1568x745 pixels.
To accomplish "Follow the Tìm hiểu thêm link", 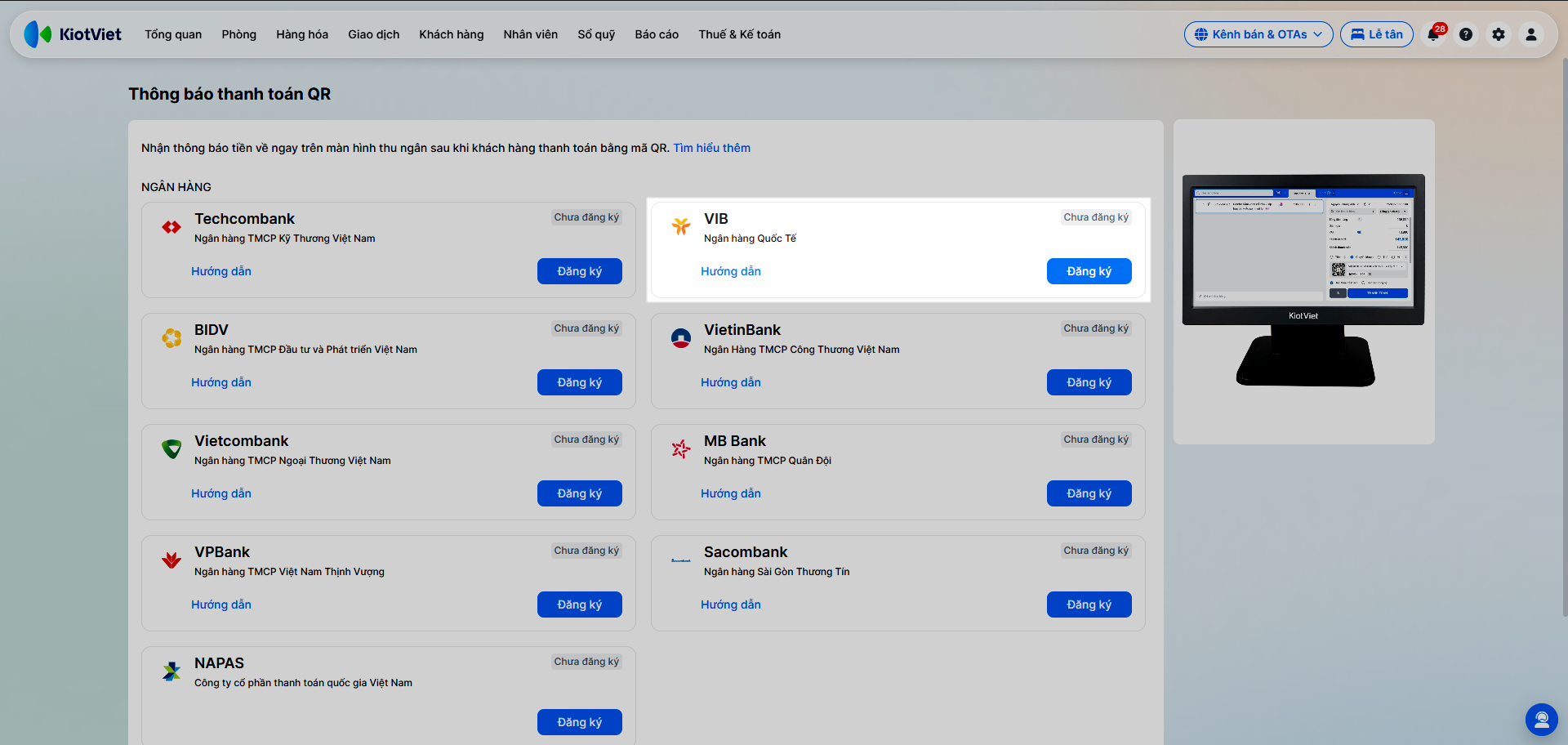I will coord(712,148).
